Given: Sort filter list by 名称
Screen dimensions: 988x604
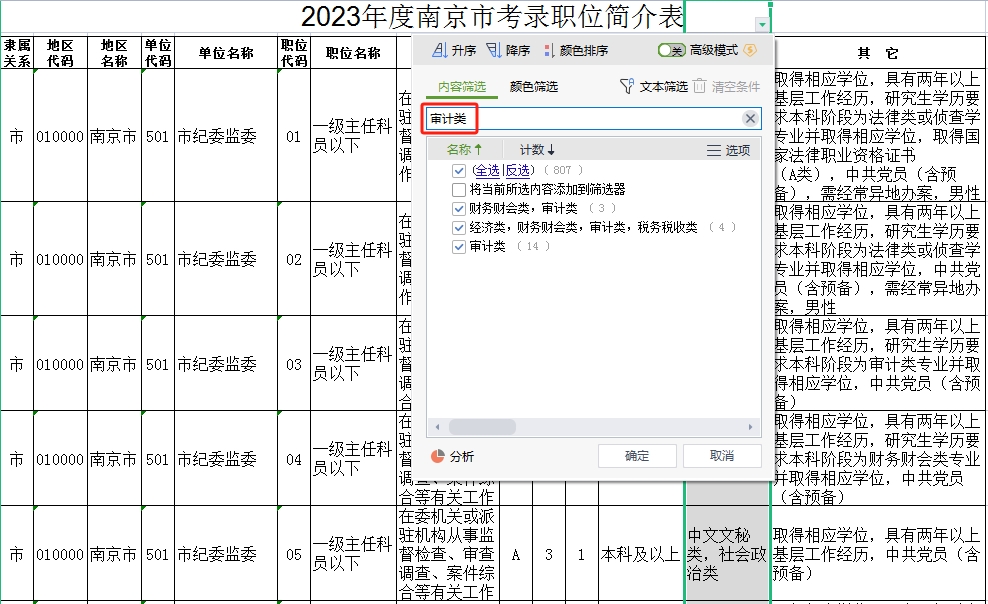Looking at the screenshot, I should (464, 150).
